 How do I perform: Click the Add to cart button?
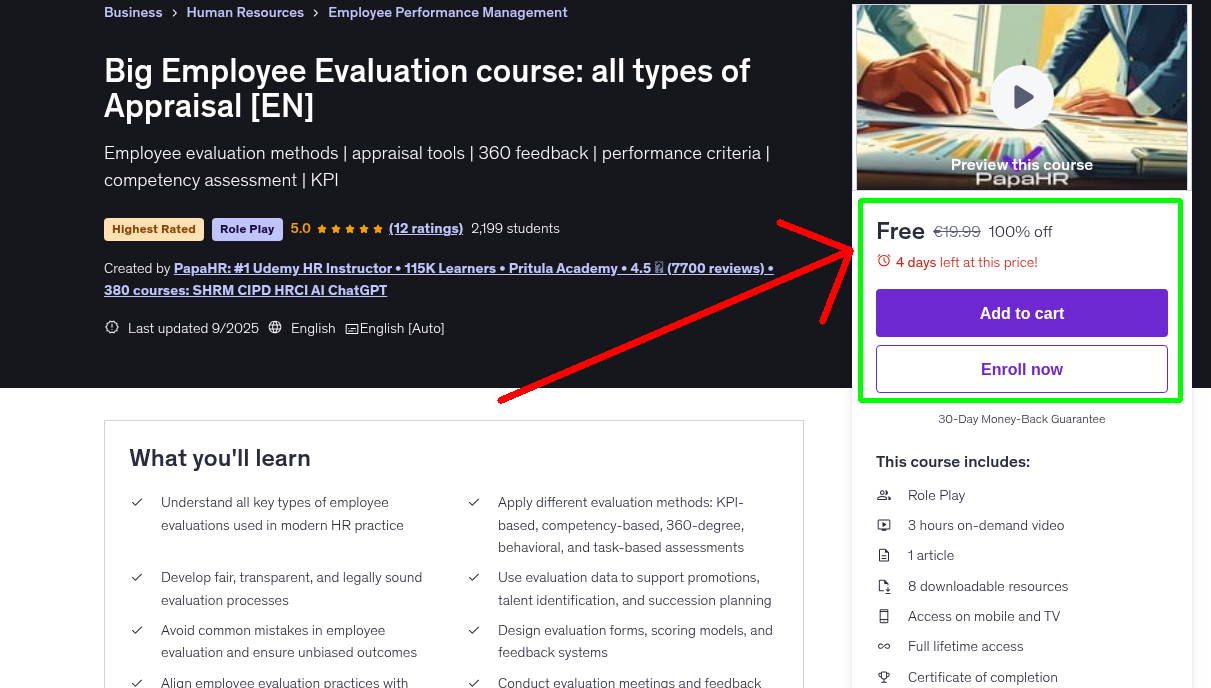pyautogui.click(x=1021, y=313)
